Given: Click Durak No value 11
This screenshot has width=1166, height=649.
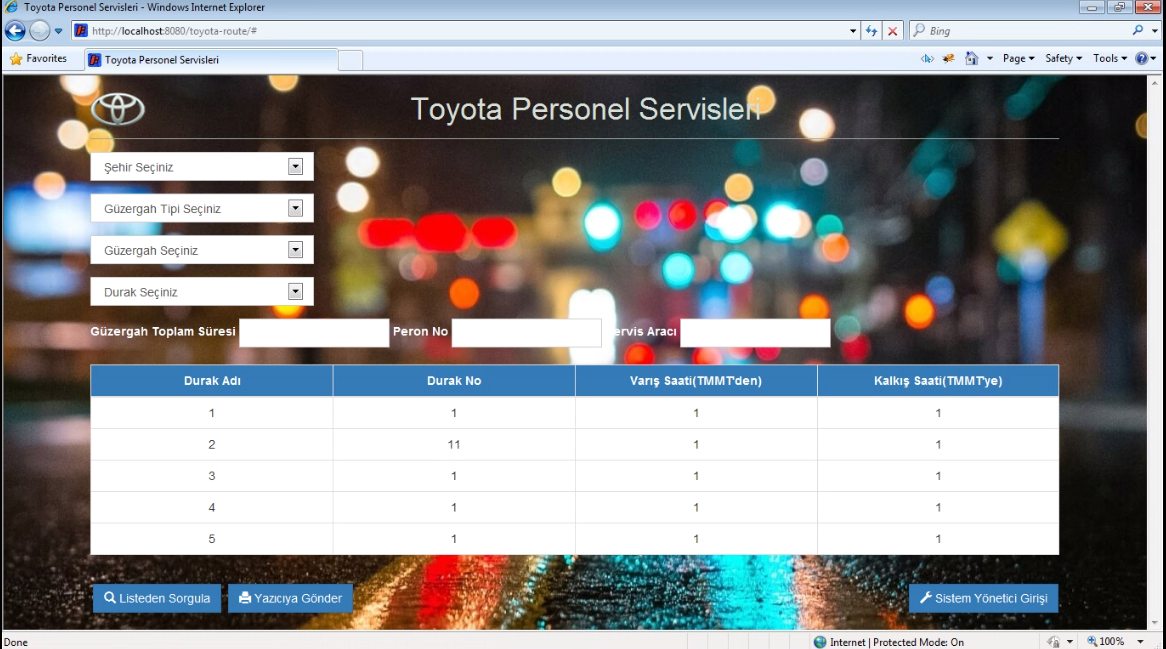Looking at the screenshot, I should [454, 445].
